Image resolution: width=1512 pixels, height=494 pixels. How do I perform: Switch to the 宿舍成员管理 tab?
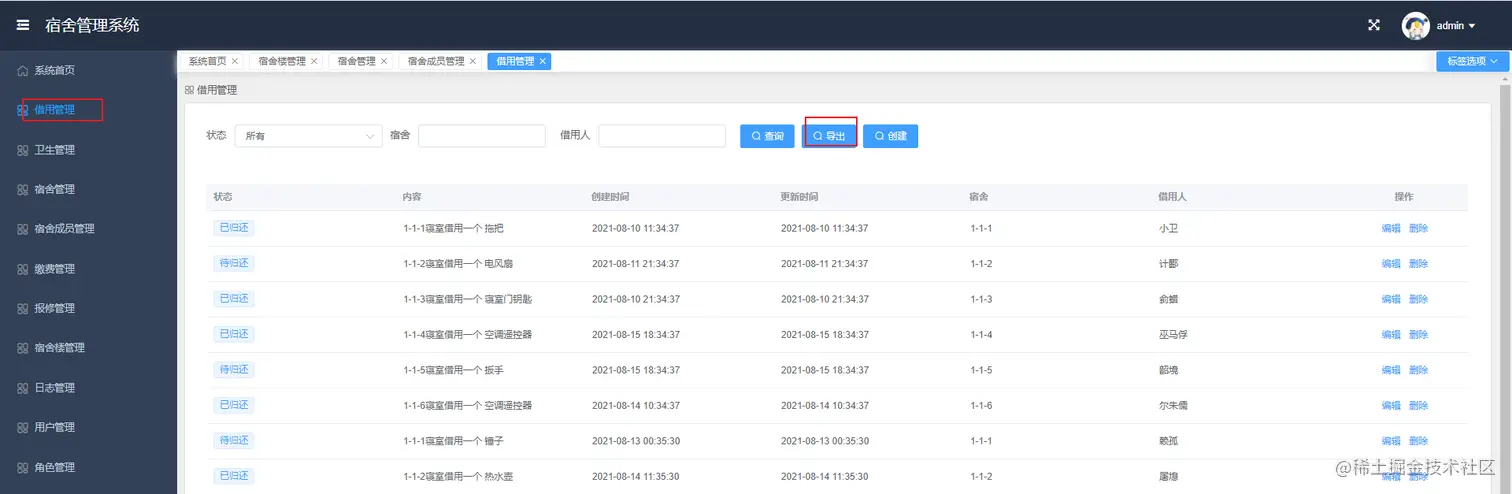(436, 61)
